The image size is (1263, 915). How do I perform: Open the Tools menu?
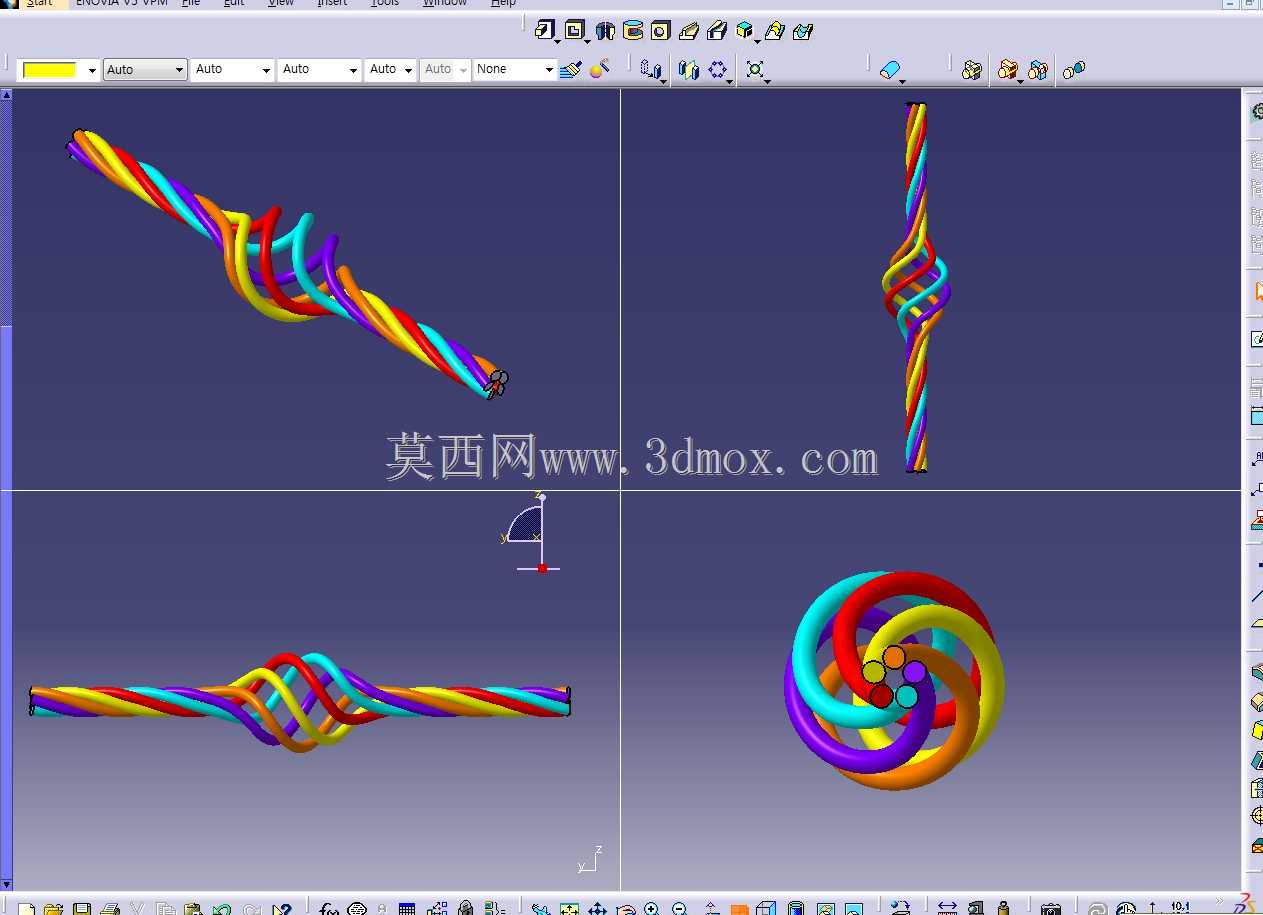coord(385,3)
